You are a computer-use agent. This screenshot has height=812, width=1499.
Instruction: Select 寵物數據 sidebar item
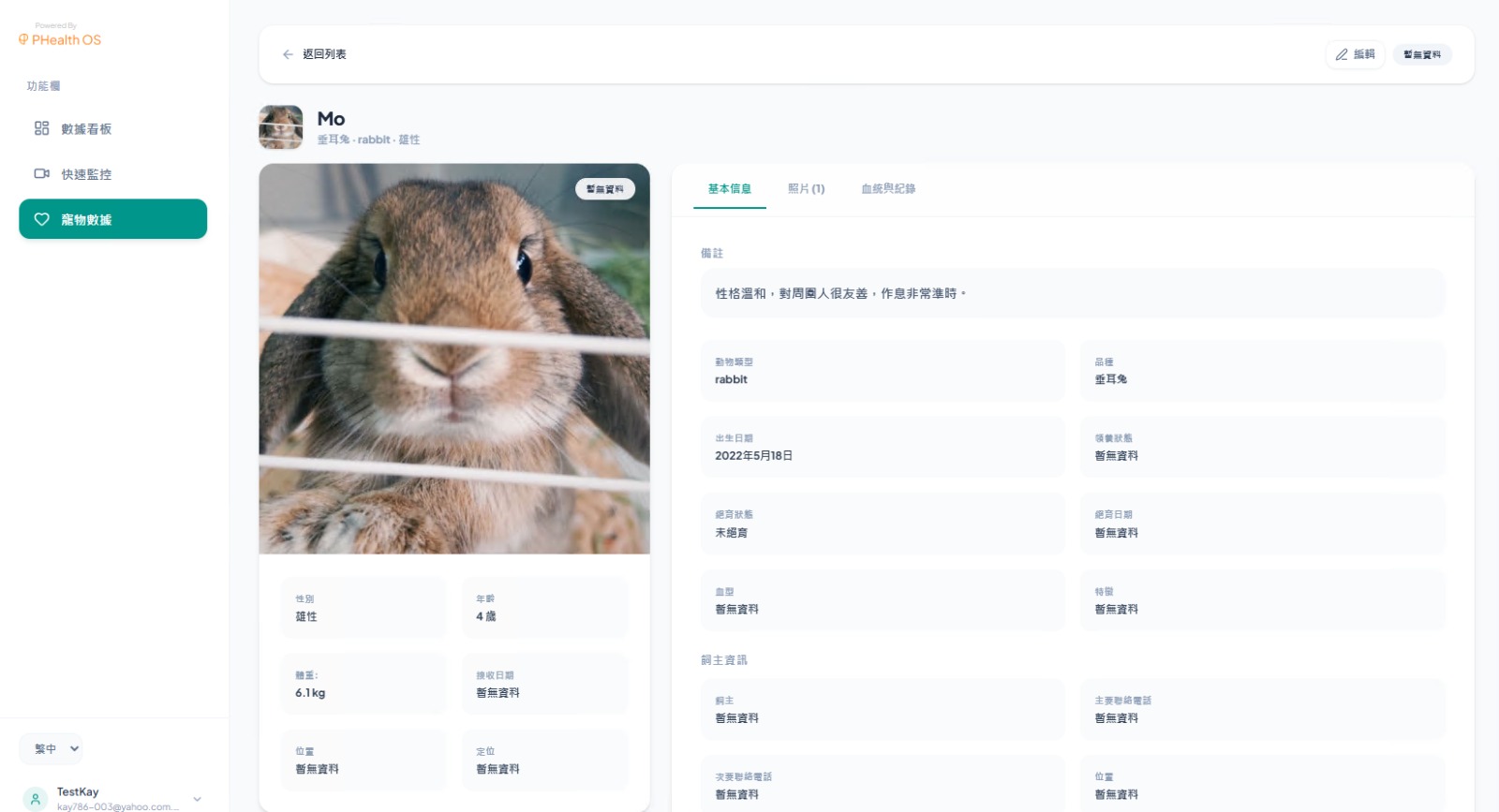[112, 219]
